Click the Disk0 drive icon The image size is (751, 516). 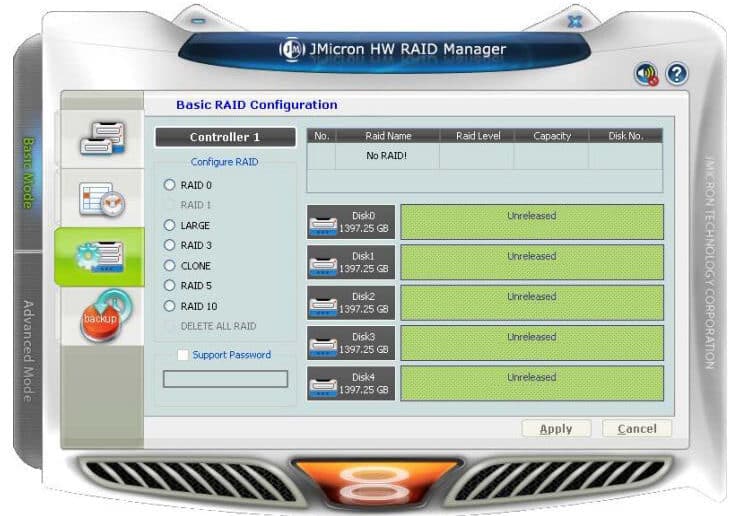coord(323,226)
